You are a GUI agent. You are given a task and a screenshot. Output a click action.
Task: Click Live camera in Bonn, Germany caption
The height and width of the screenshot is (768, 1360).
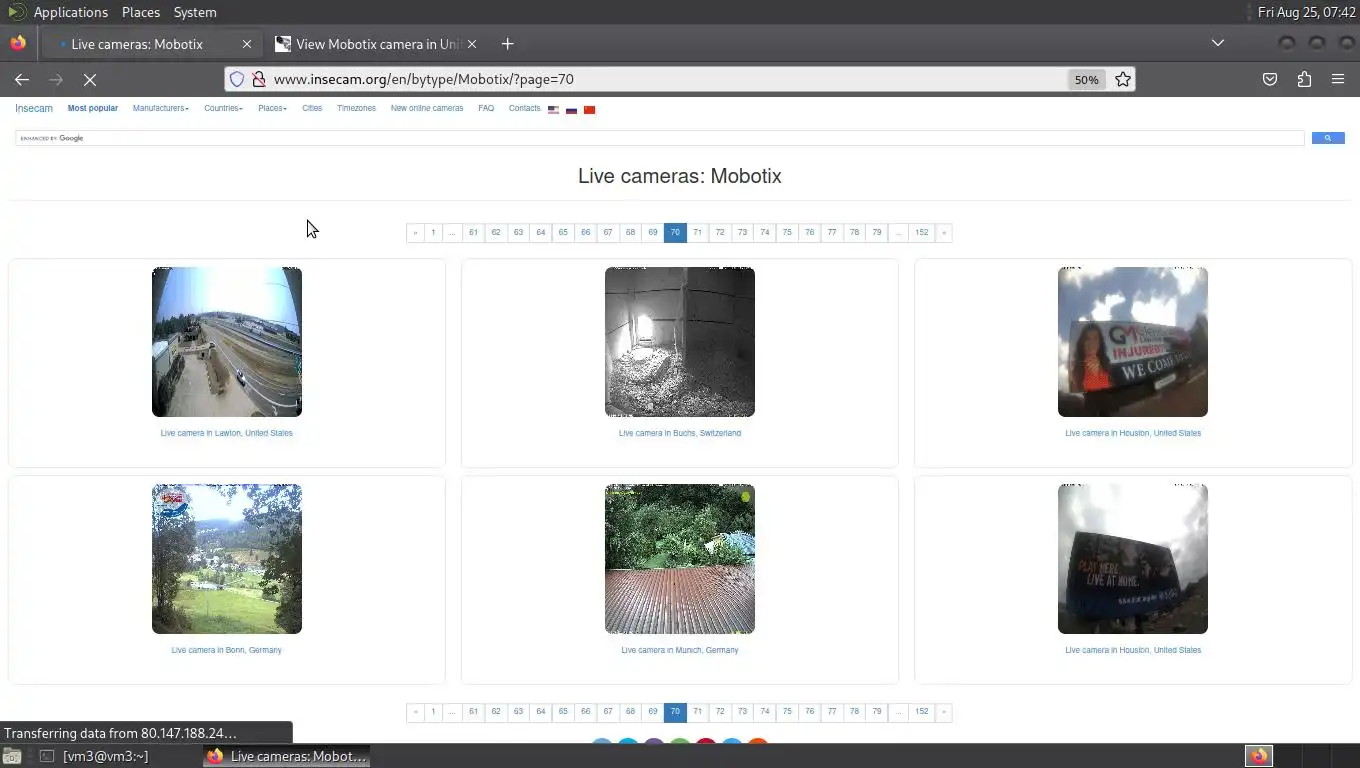(227, 650)
